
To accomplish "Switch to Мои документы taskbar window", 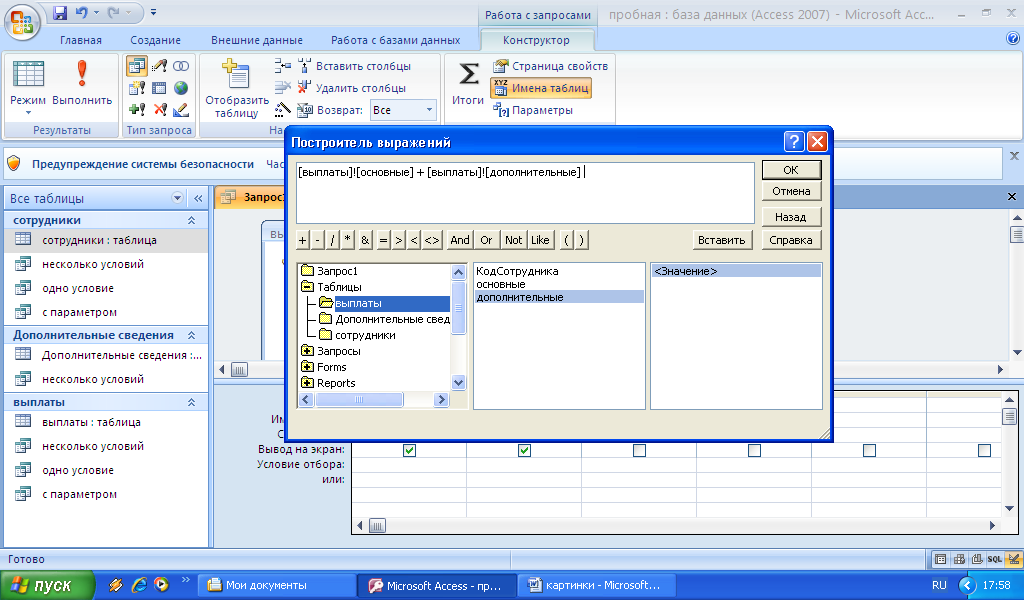I will 276,585.
